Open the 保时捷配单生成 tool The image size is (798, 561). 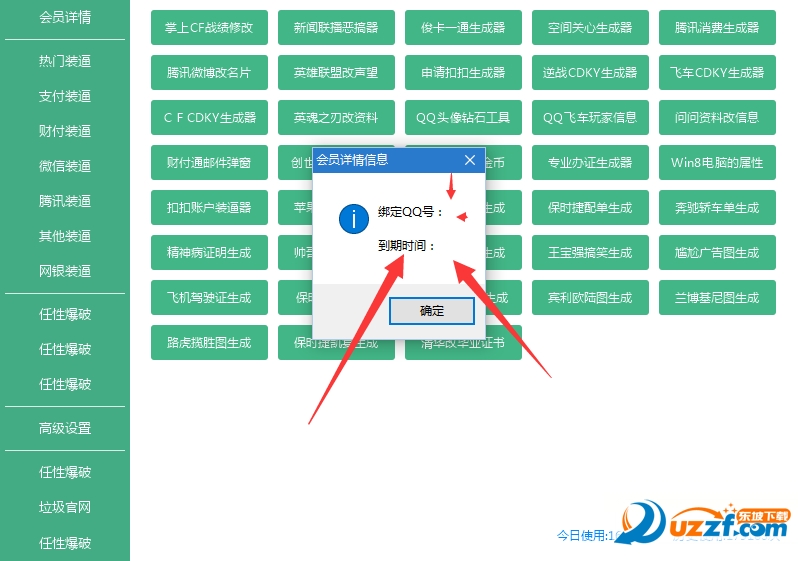click(x=590, y=207)
